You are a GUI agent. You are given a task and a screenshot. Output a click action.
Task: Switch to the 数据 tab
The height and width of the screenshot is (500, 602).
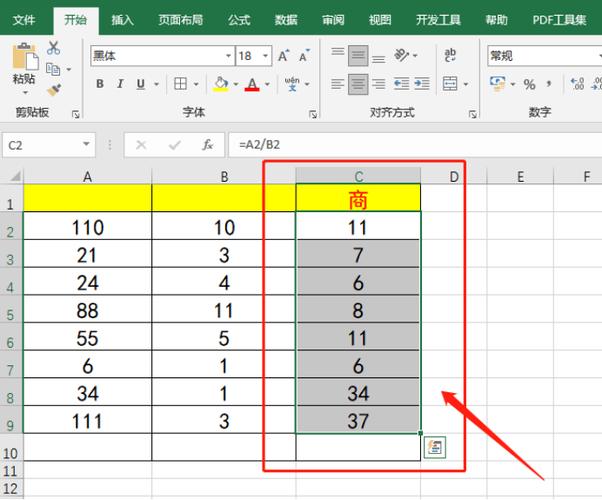click(286, 20)
